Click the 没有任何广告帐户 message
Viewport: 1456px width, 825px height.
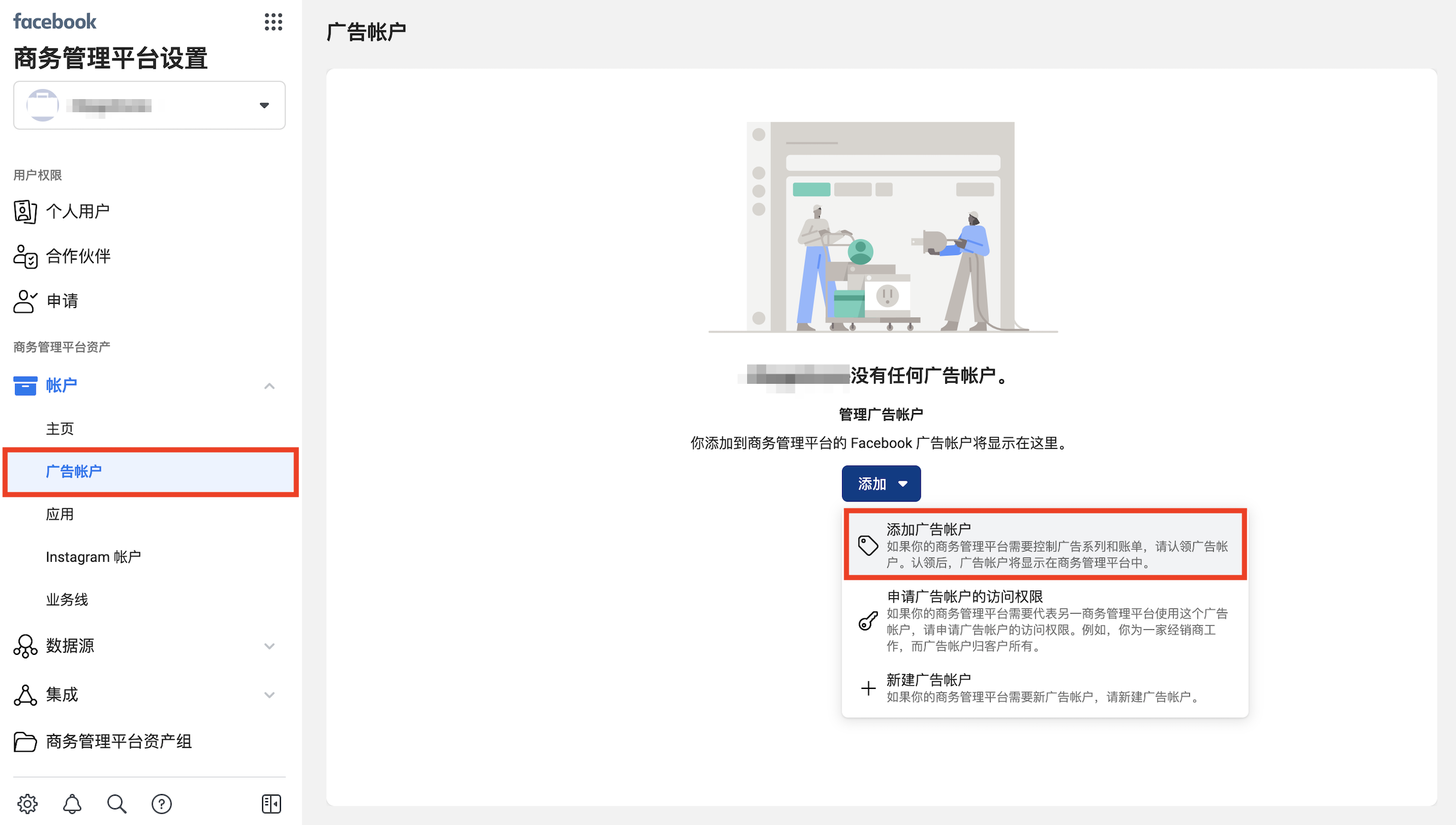(930, 375)
